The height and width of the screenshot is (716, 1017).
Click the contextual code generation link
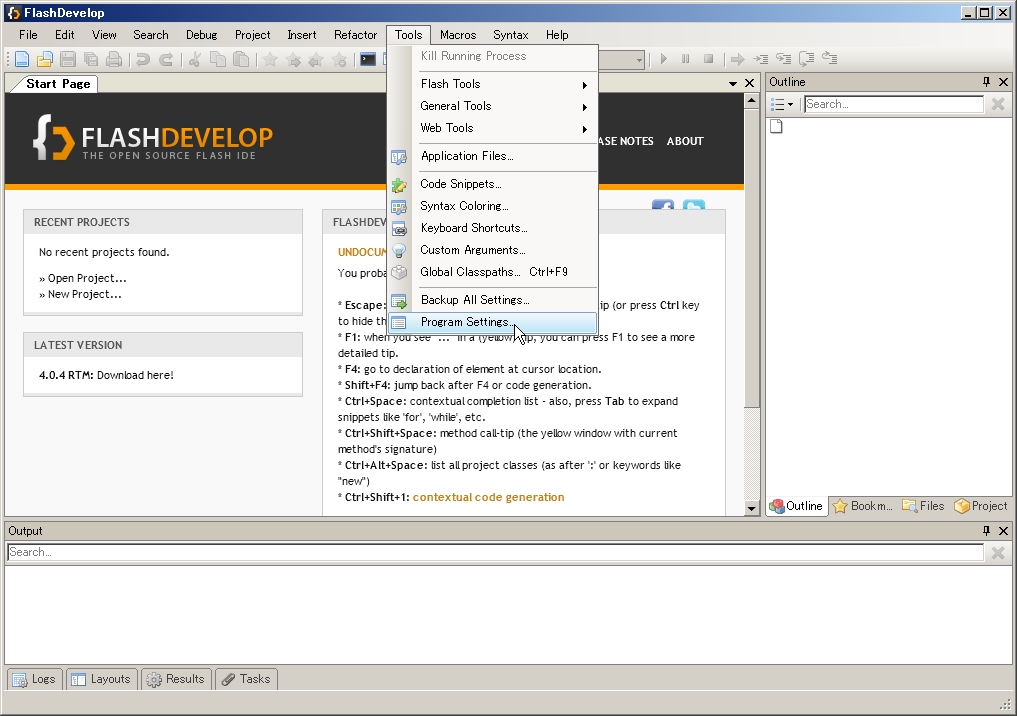pyautogui.click(x=488, y=497)
